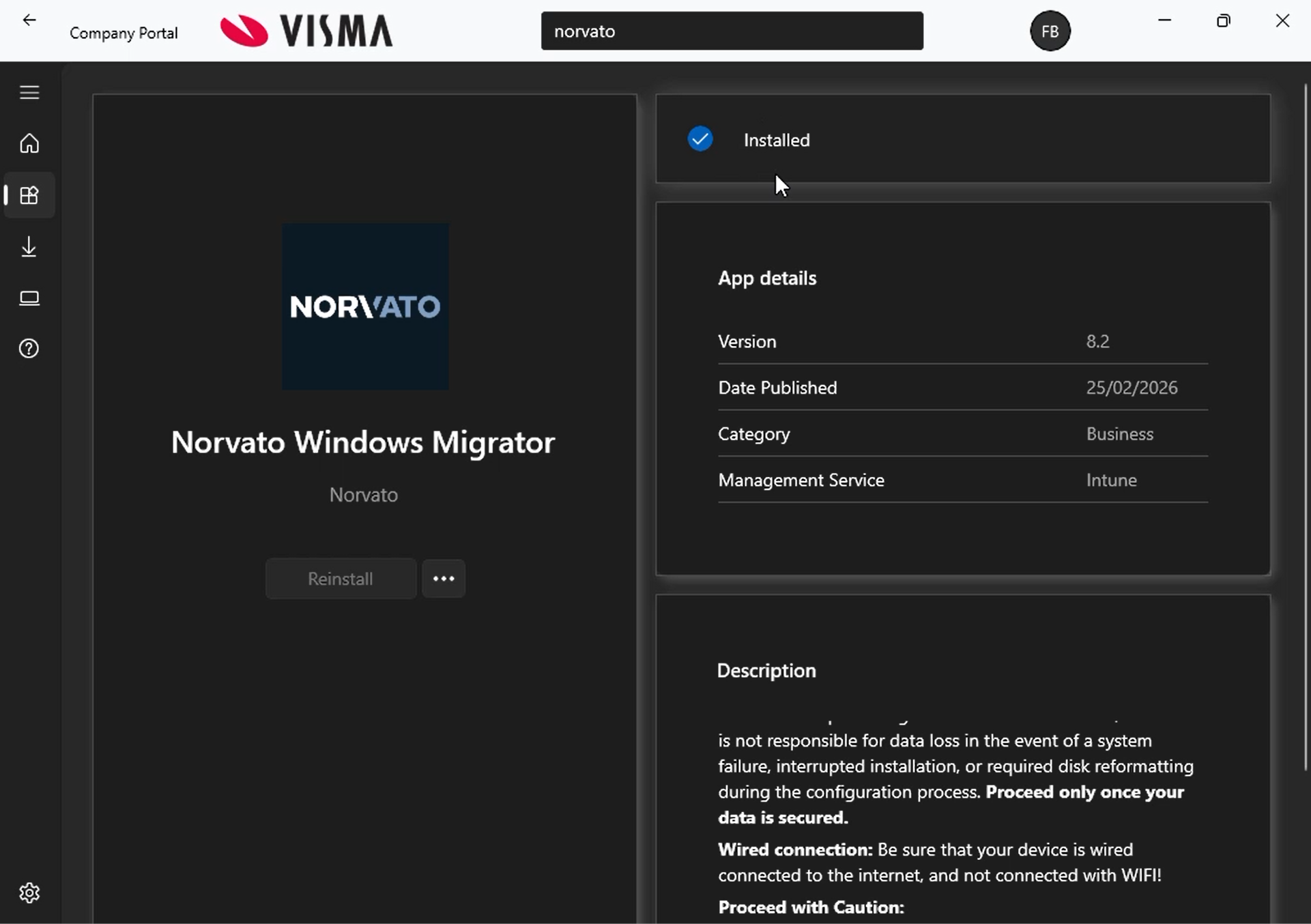Minimize the Company Portal window
This screenshot has height=924, width=1311.
click(1165, 20)
